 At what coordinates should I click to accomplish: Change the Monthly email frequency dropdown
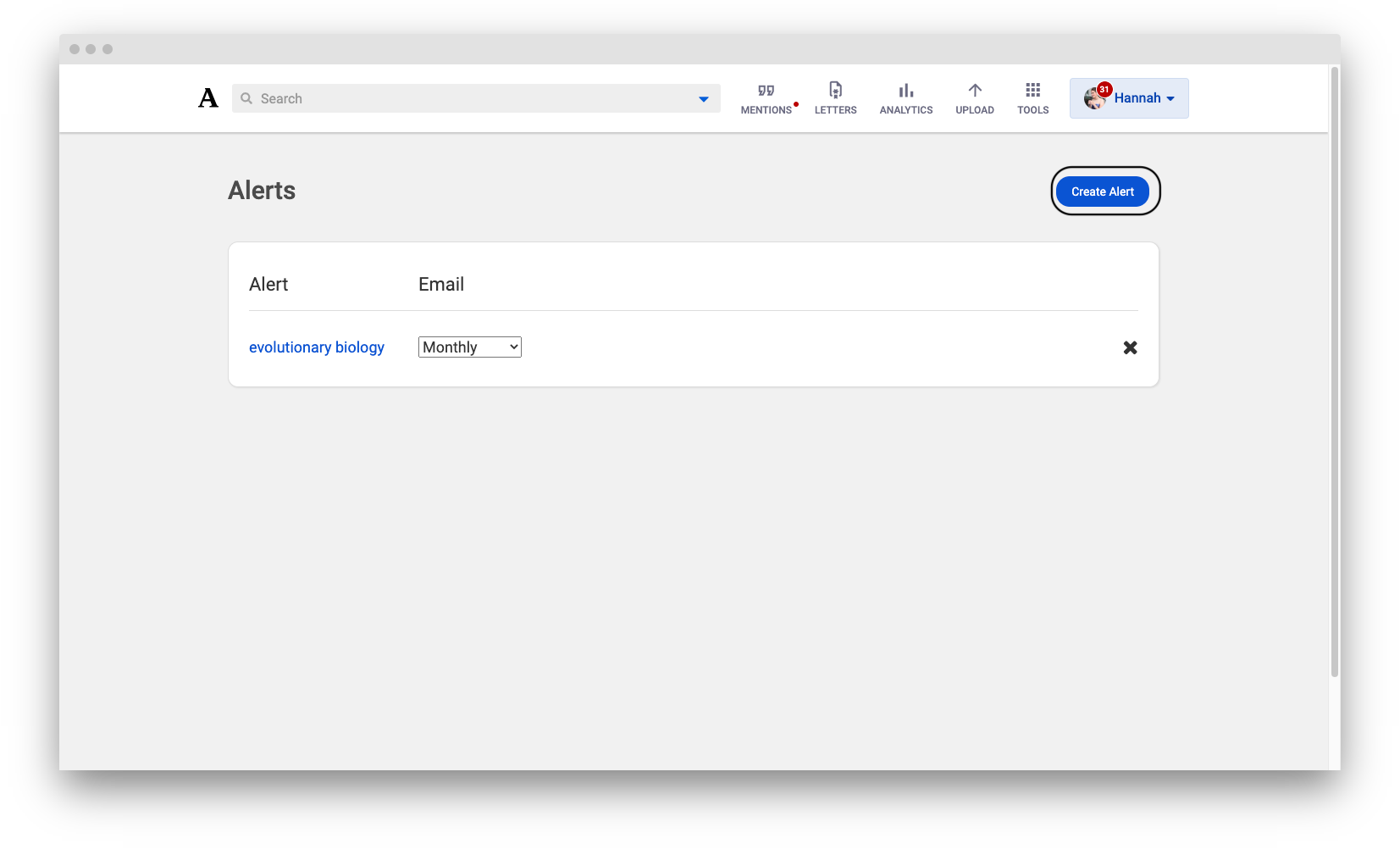470,347
